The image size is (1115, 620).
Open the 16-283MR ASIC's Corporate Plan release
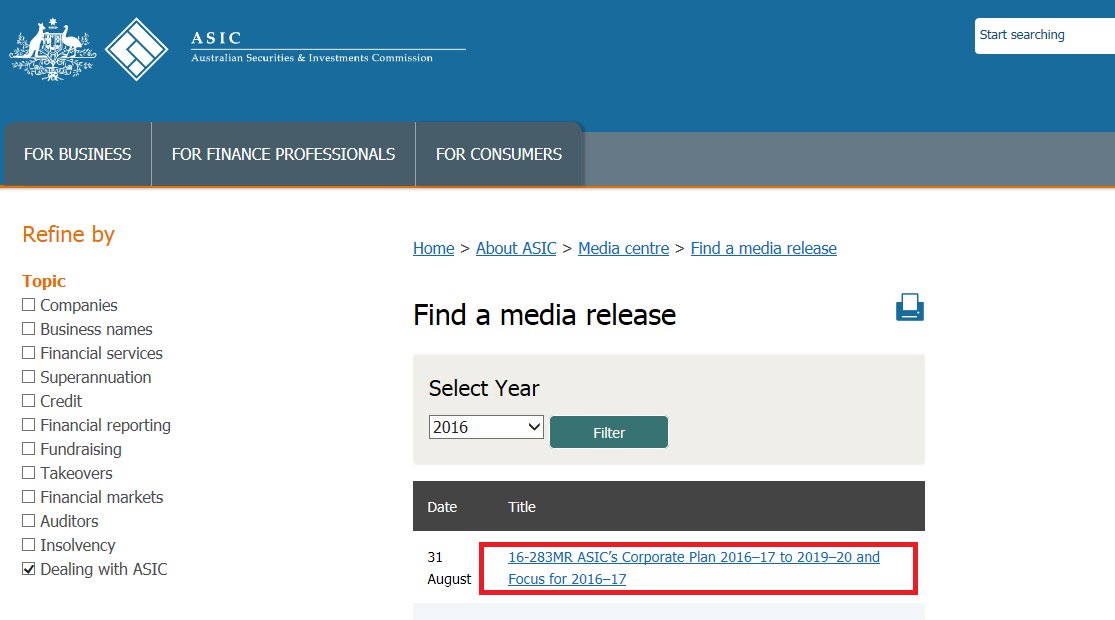coord(693,568)
